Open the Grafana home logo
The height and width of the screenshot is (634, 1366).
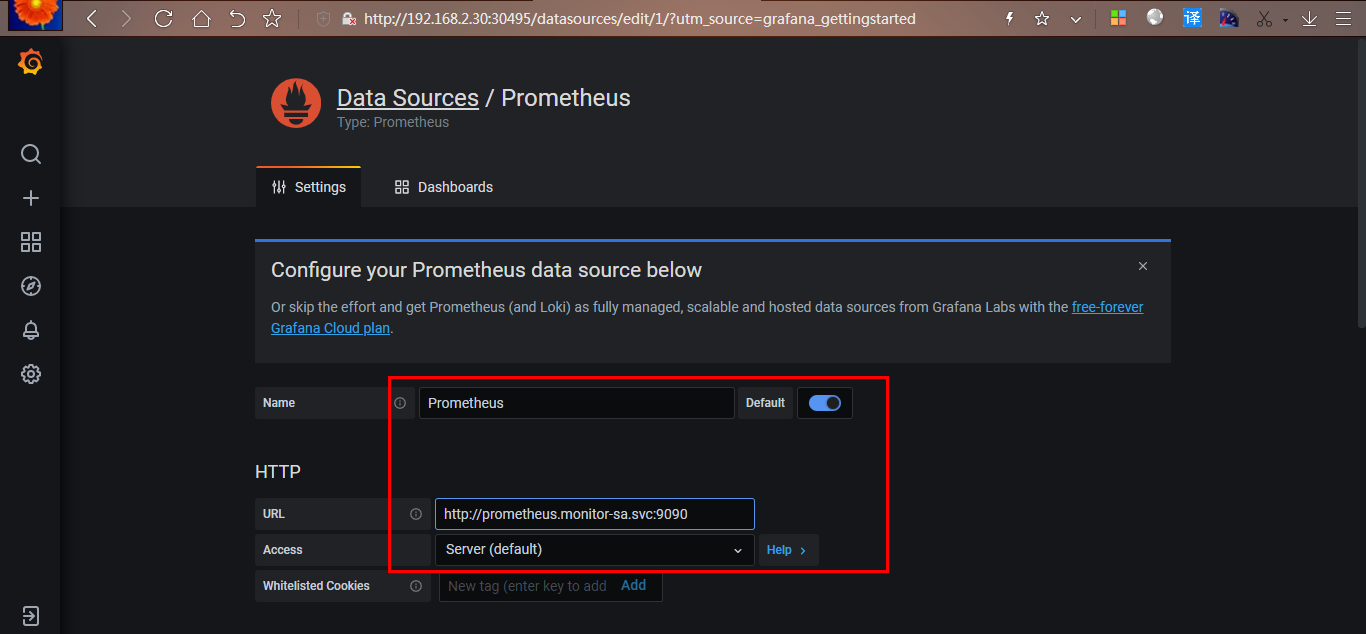click(30, 63)
